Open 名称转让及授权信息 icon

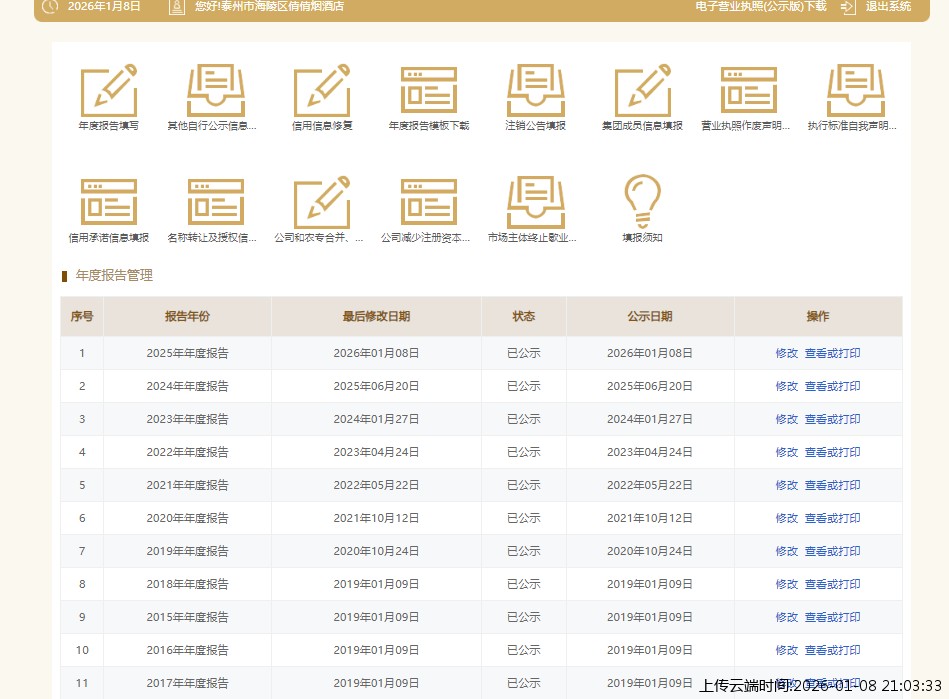coord(215,203)
